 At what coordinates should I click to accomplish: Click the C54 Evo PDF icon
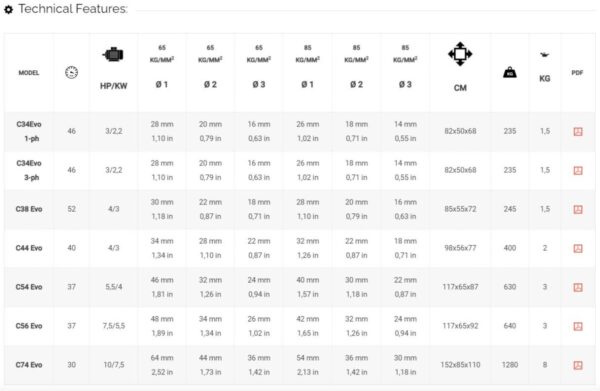[578, 287]
